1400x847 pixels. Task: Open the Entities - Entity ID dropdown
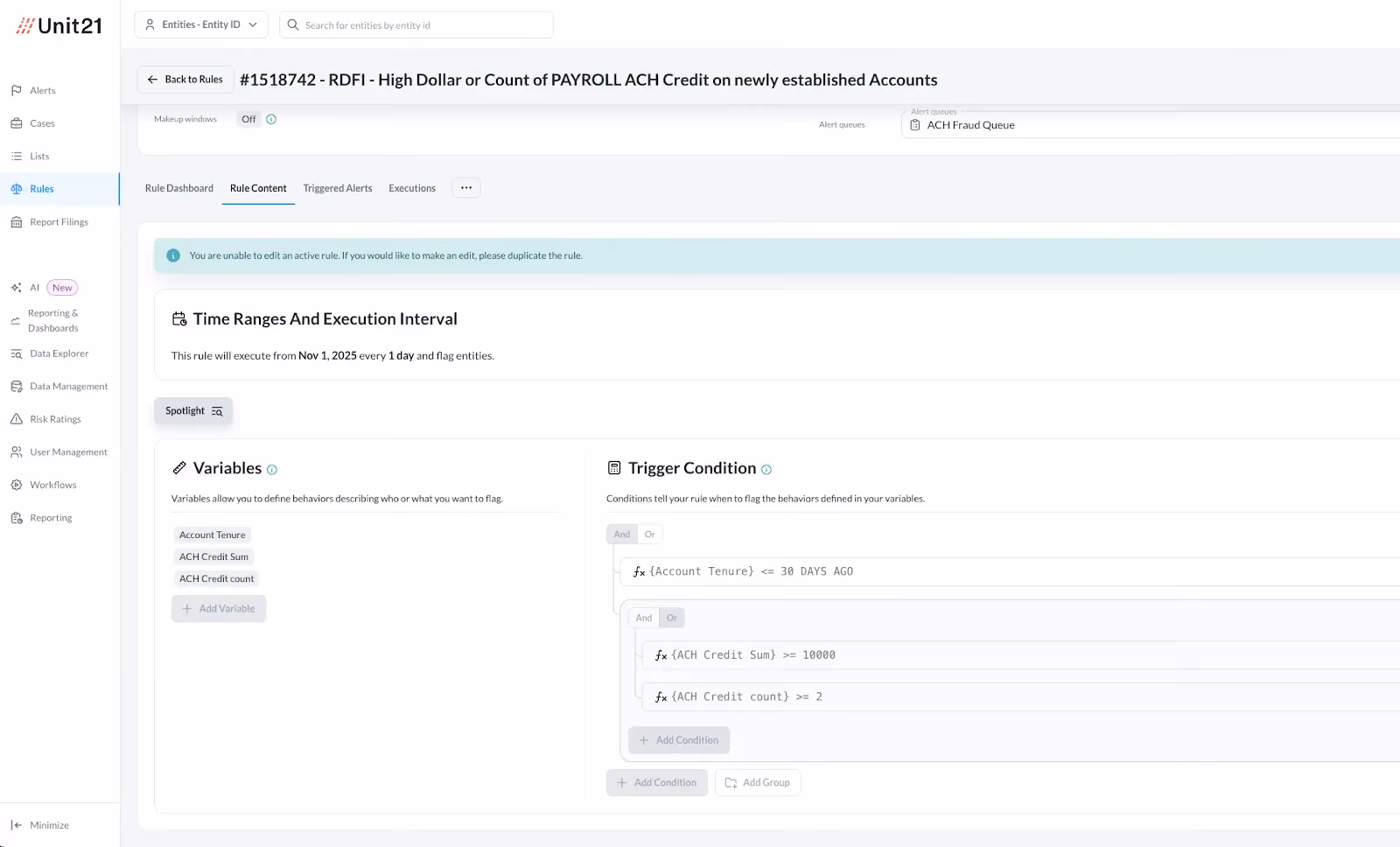[x=201, y=24]
